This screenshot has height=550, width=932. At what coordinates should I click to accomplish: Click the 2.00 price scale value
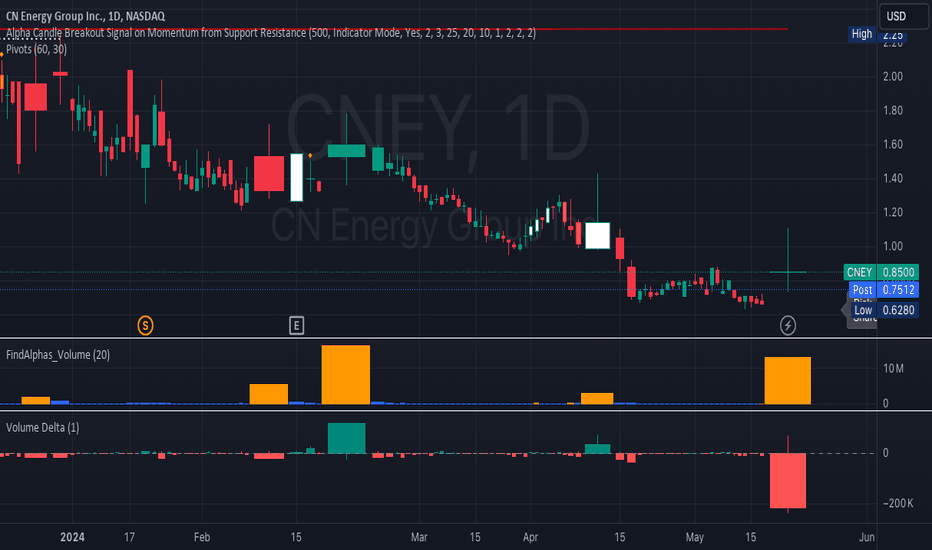[893, 76]
